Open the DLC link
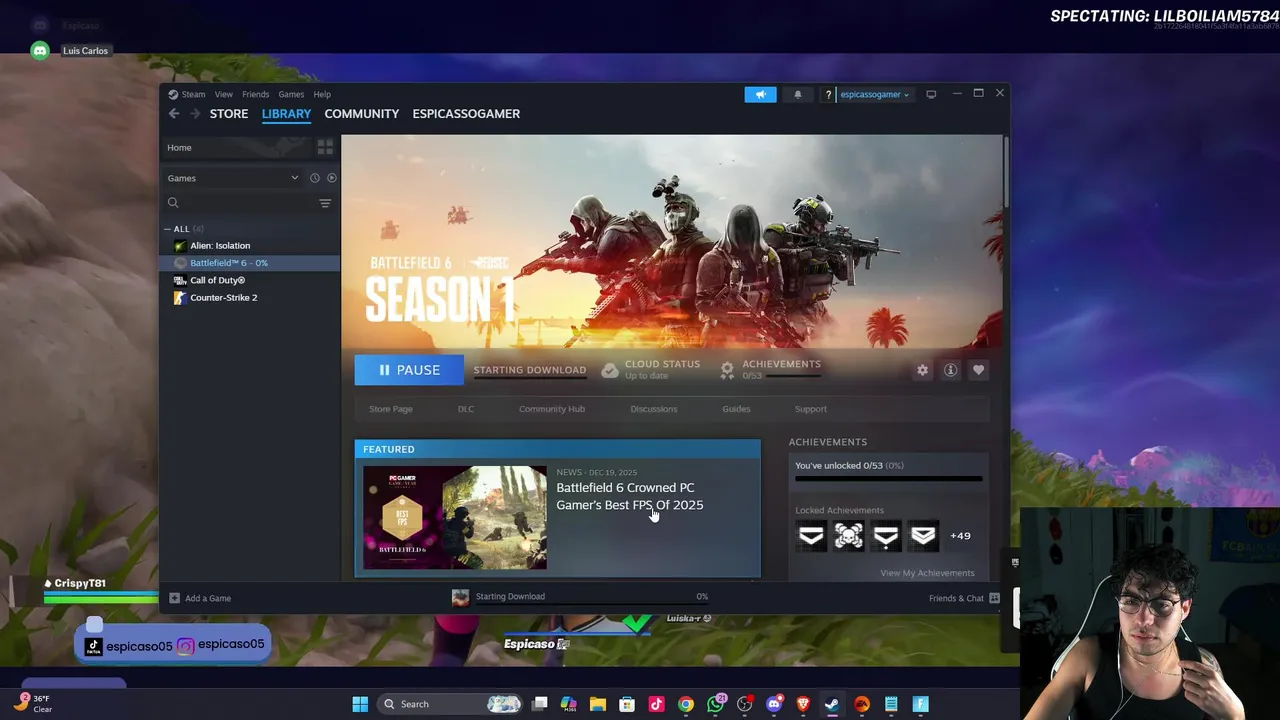Image resolution: width=1280 pixels, height=720 pixels. 466,409
